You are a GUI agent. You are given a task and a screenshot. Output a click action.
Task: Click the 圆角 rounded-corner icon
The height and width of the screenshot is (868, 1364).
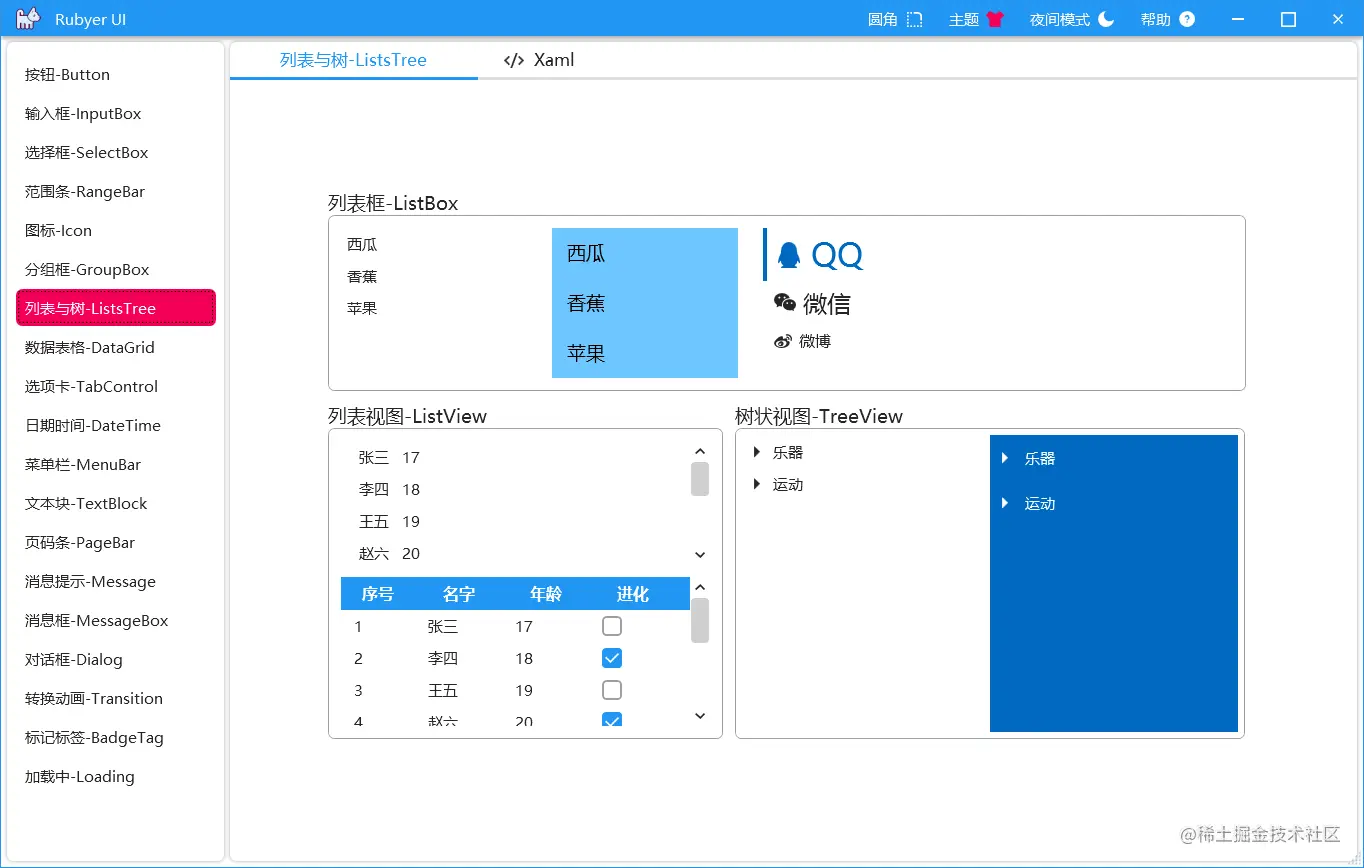click(x=913, y=18)
